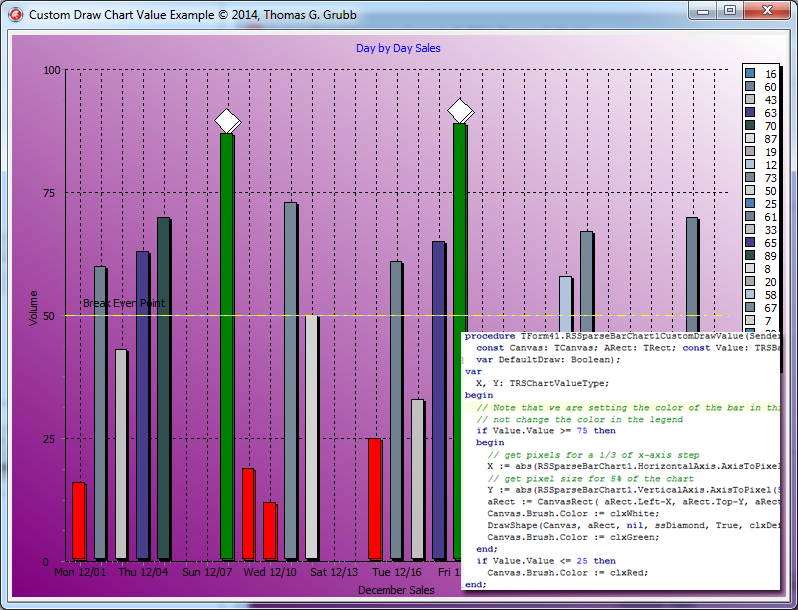Image resolution: width=798 pixels, height=610 pixels.
Task: Click the 'December Sales' axis title
Action: (396, 590)
